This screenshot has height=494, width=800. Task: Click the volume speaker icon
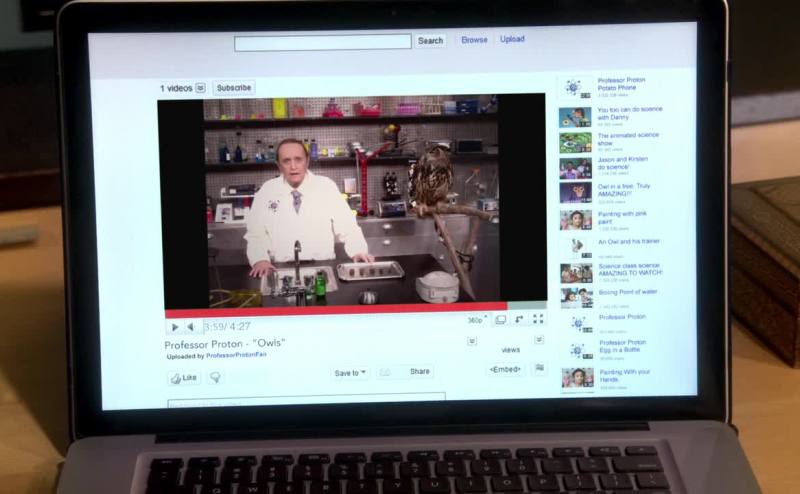click(190, 327)
